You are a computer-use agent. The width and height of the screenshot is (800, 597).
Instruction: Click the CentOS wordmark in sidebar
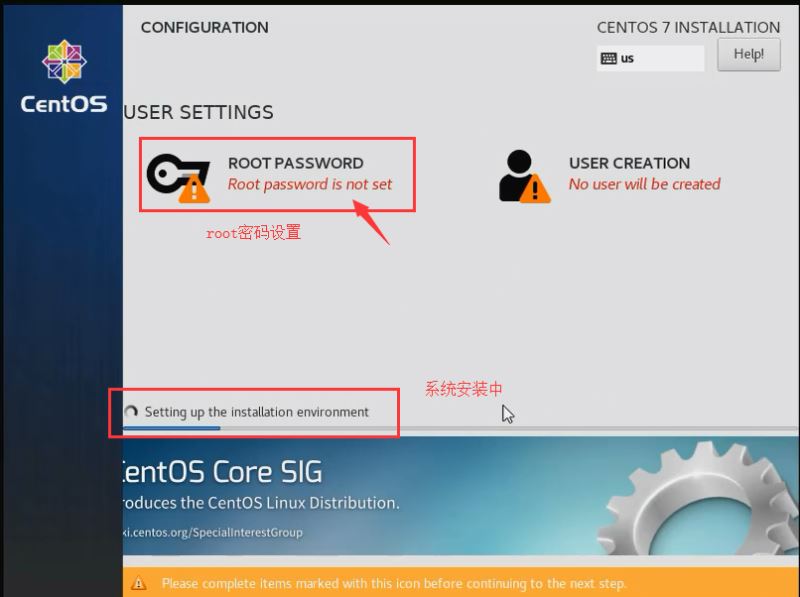tap(64, 104)
